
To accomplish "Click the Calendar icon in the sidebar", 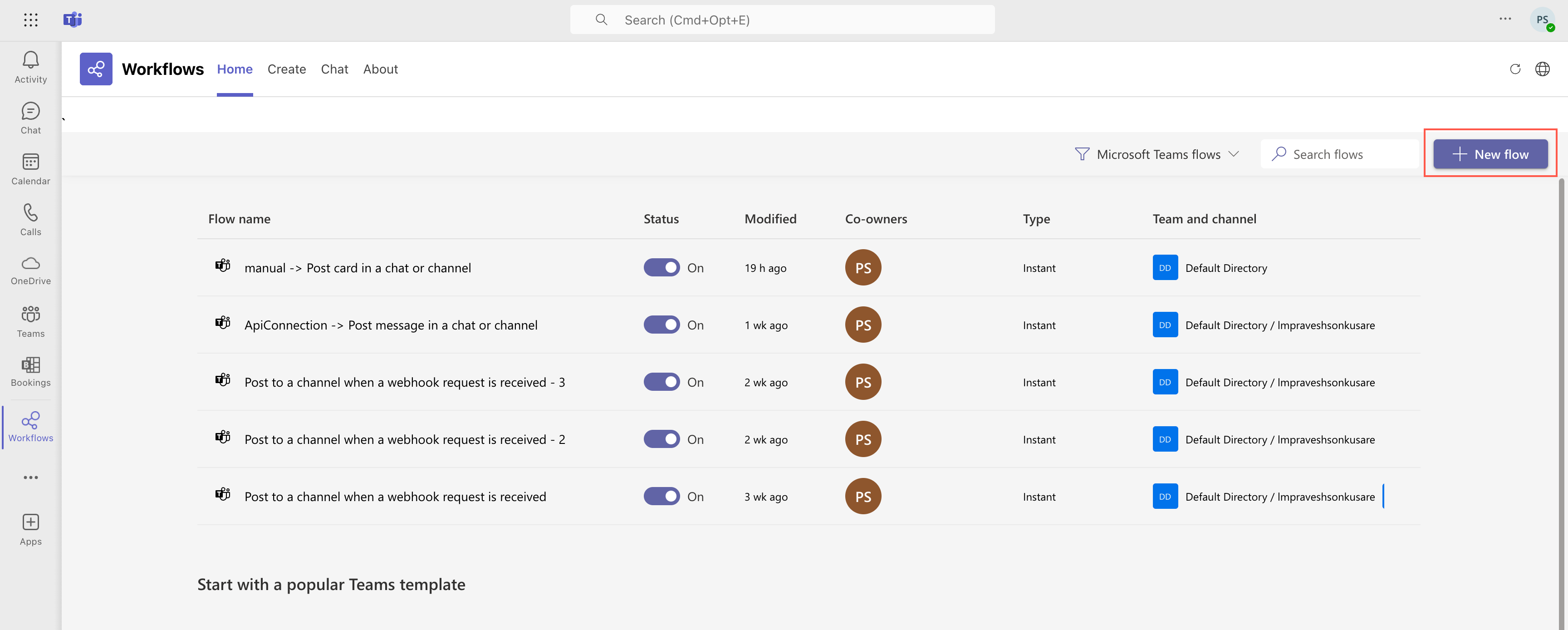I will 31,168.
